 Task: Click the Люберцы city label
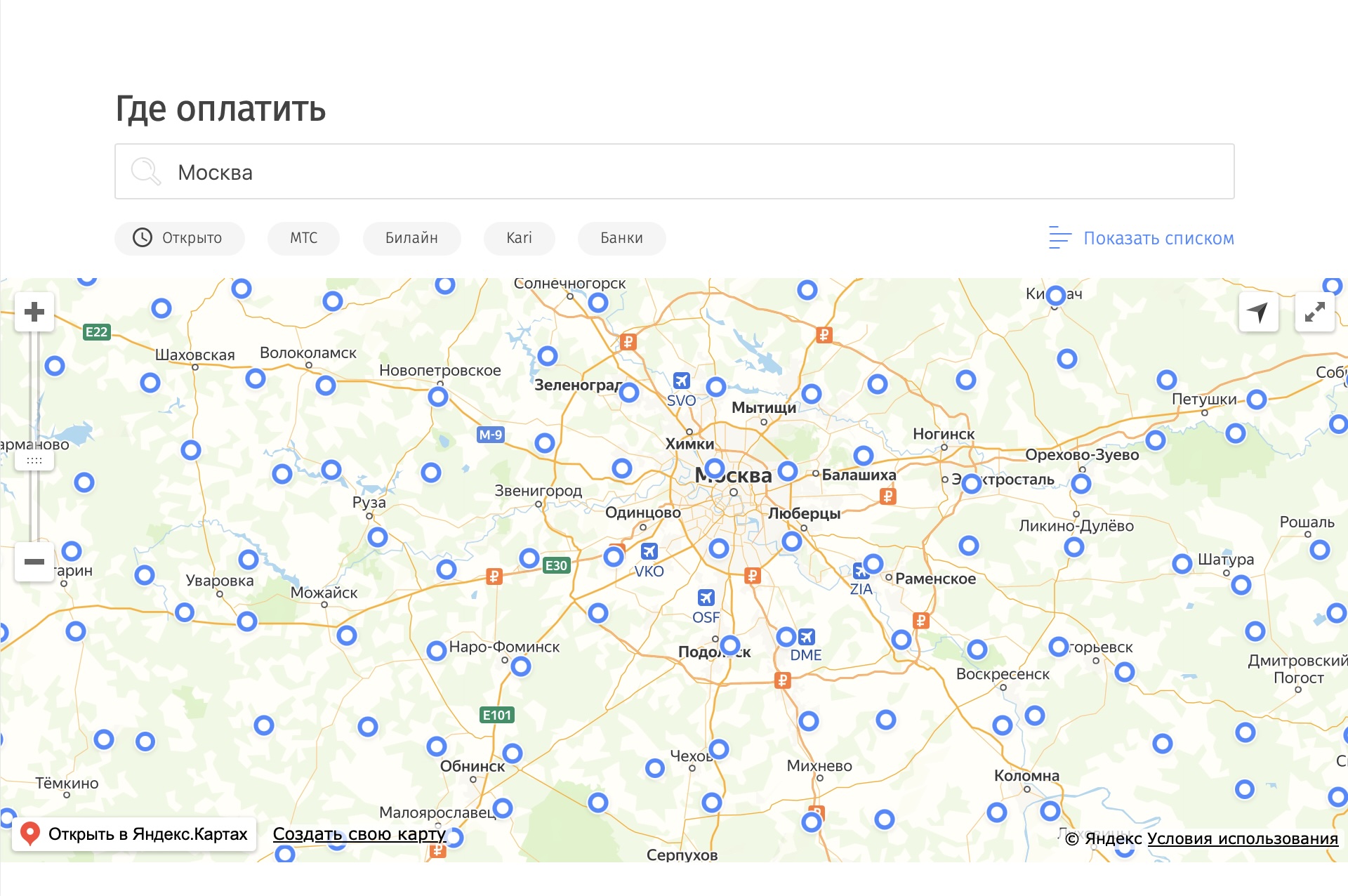[804, 513]
